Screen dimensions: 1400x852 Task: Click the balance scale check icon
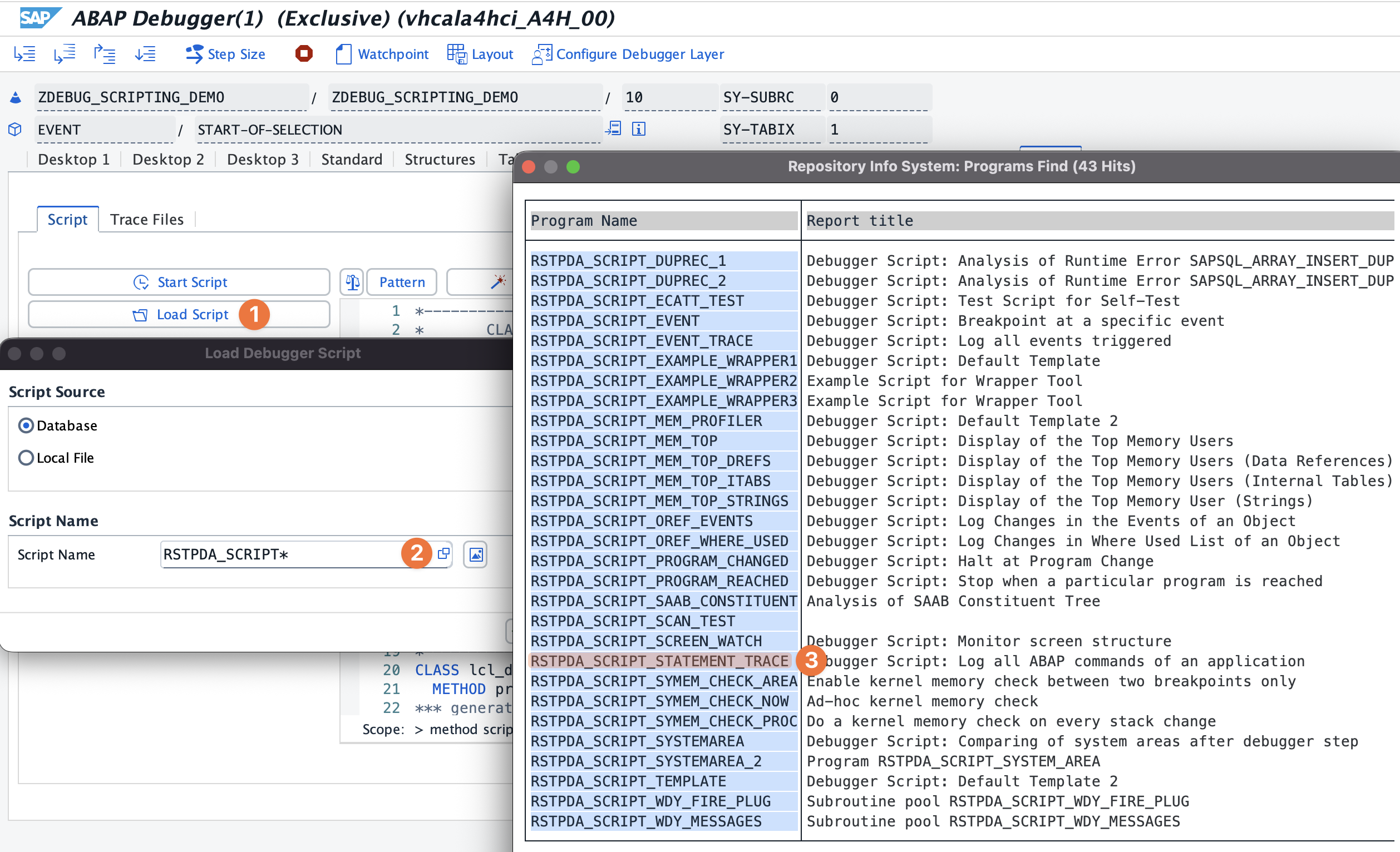pyautogui.click(x=352, y=283)
